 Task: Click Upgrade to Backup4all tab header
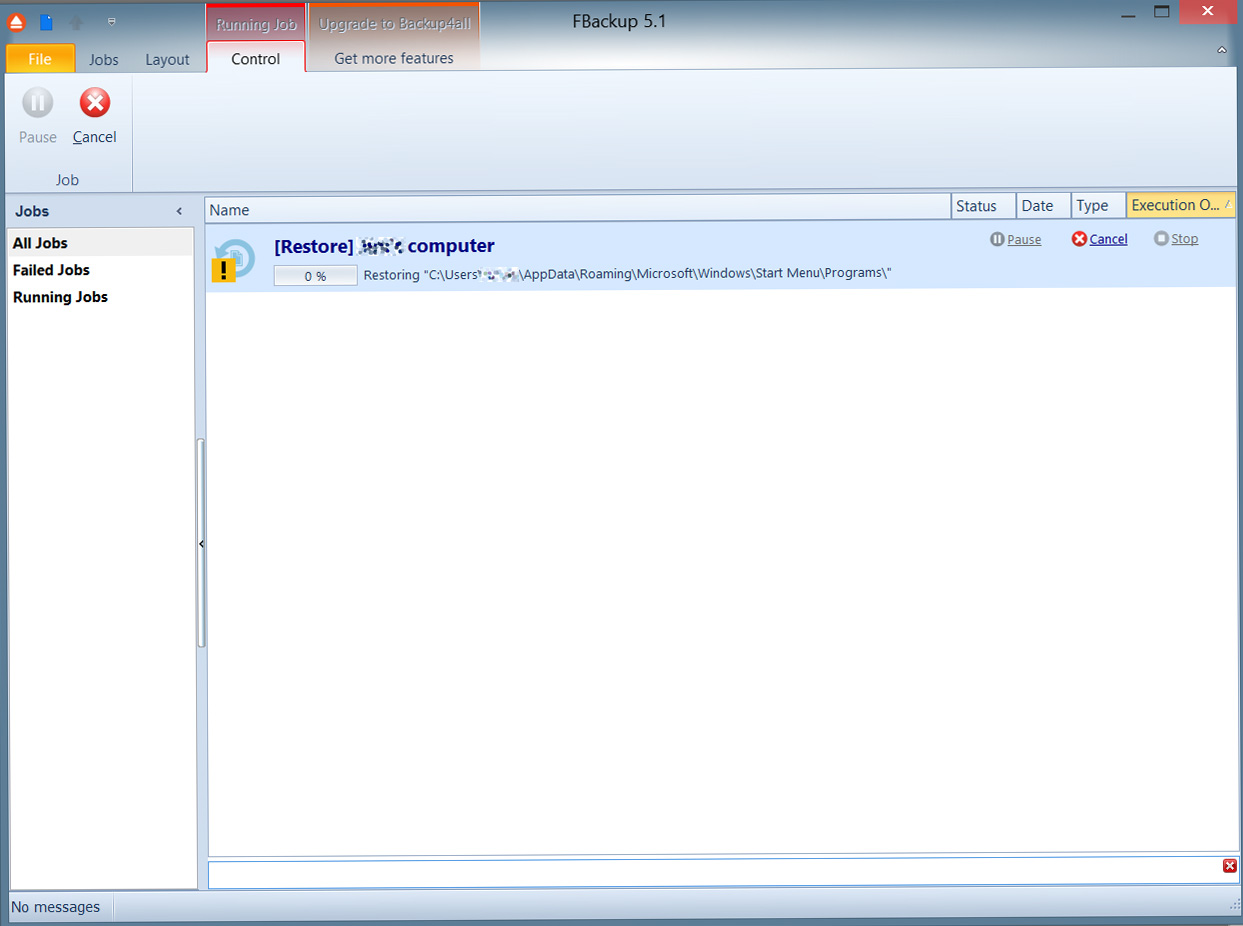[394, 24]
